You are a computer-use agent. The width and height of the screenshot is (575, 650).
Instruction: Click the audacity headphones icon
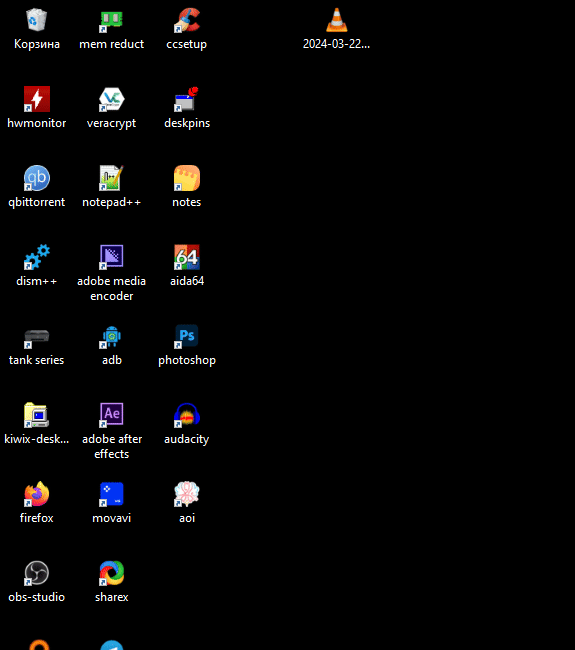(187, 415)
